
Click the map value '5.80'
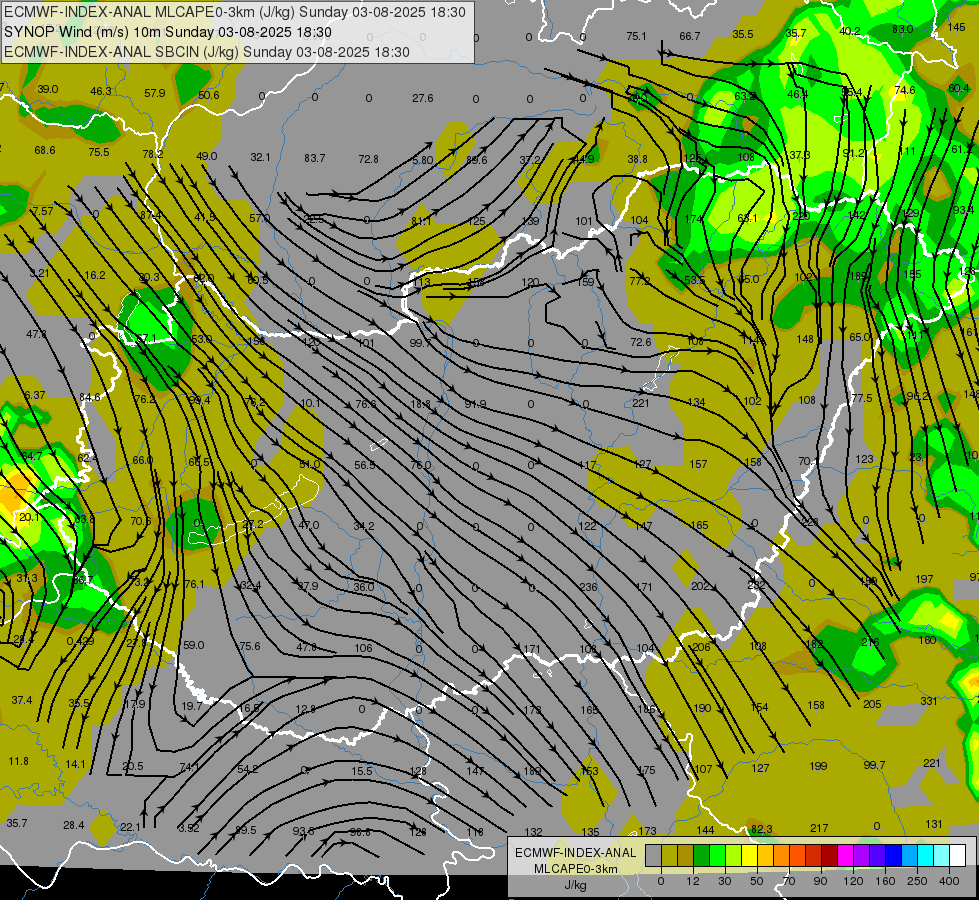pyautogui.click(x=423, y=160)
